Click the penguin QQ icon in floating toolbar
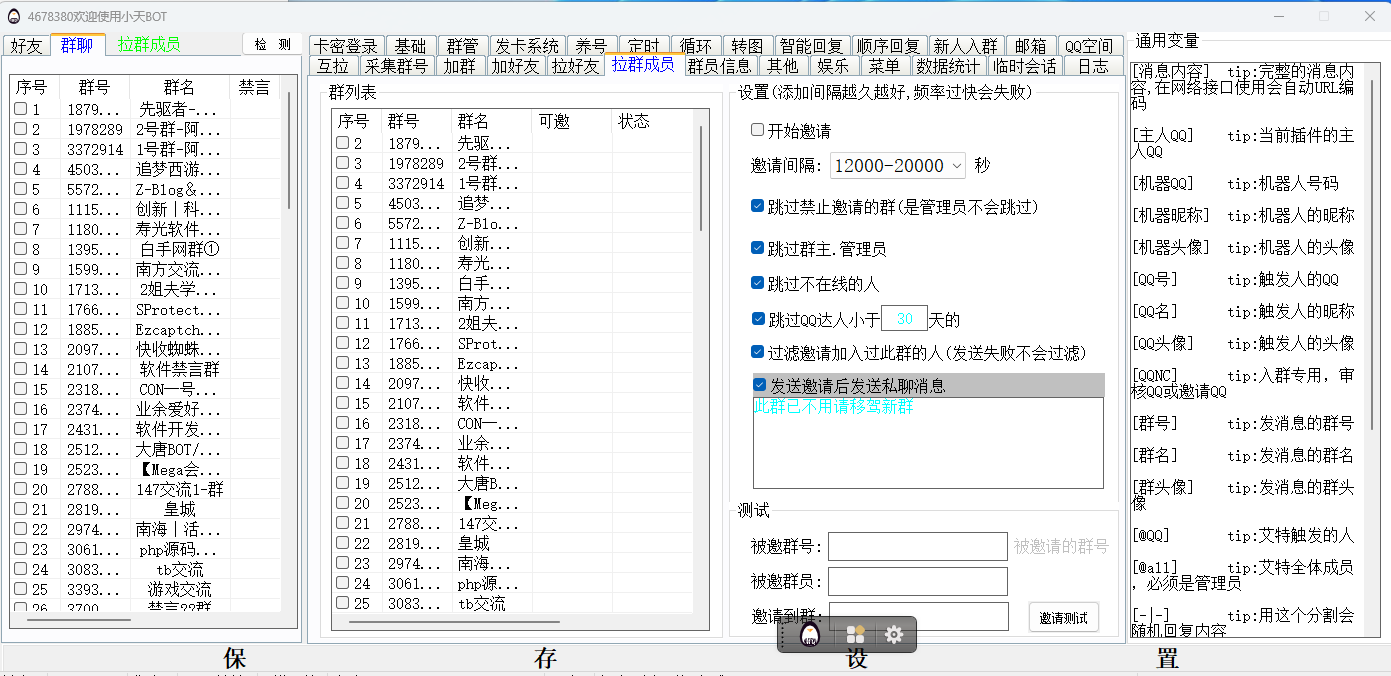This screenshot has height=676, width=1391. pyautogui.click(x=810, y=635)
